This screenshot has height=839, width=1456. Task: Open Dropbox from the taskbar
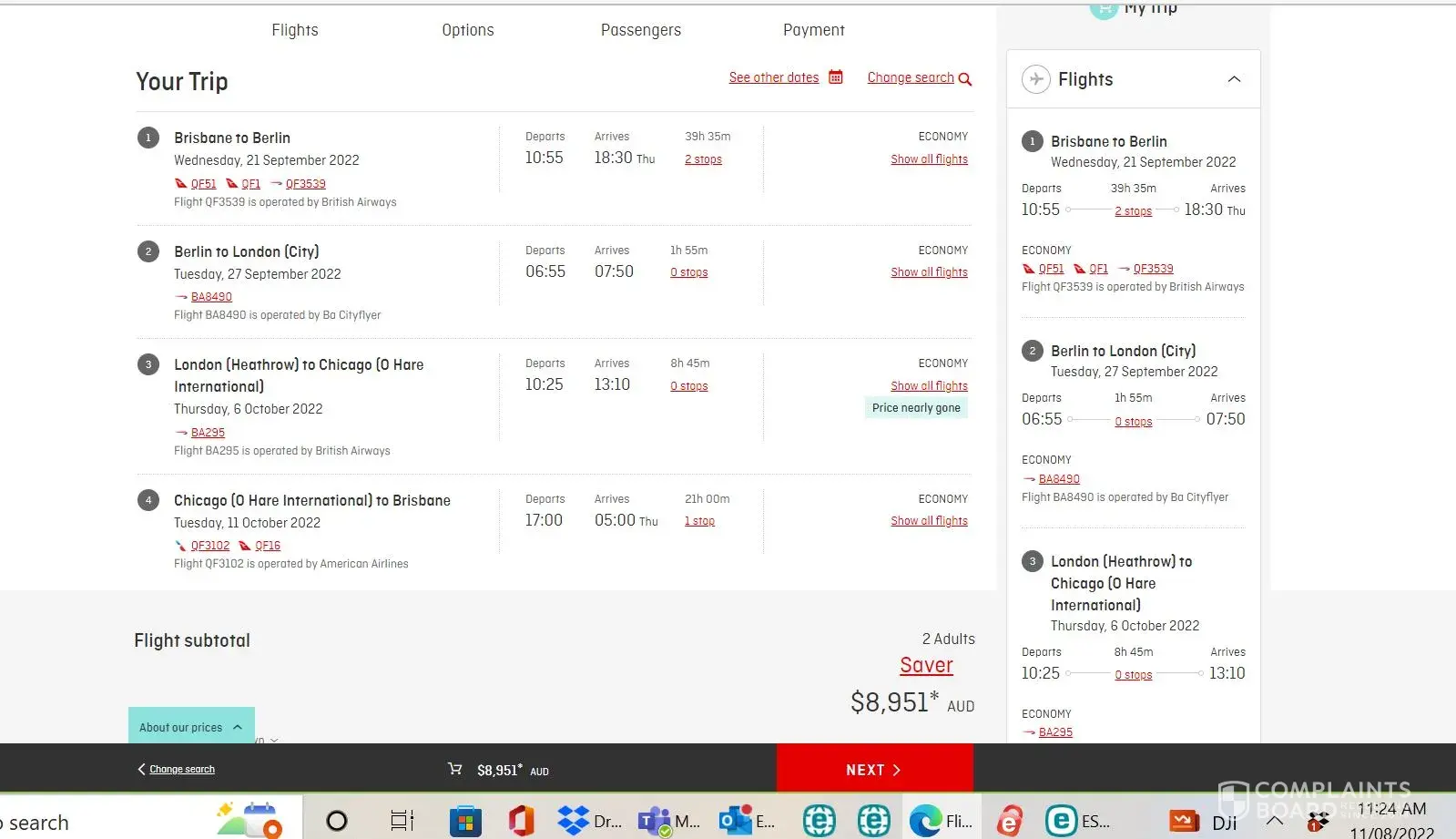coord(589,821)
